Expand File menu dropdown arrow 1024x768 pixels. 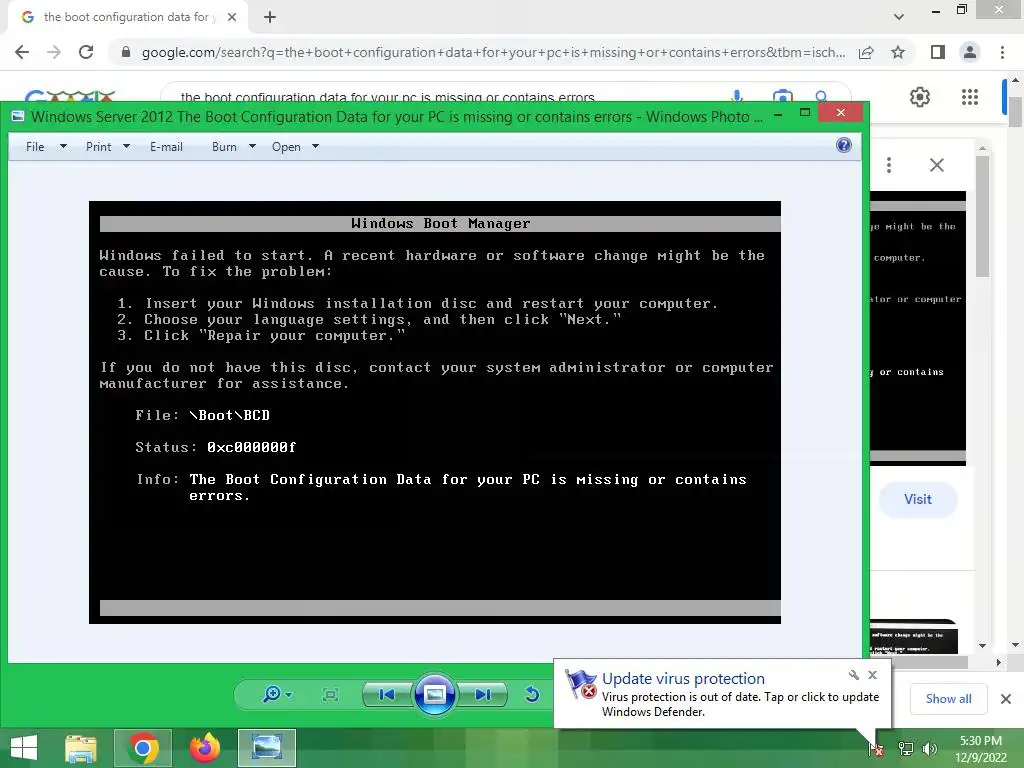[63, 146]
